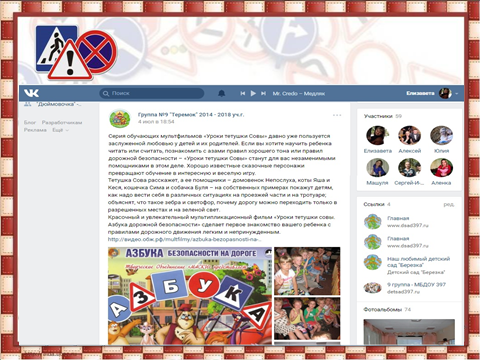
Task: Open the Участники members list
Action: [x=383, y=116]
